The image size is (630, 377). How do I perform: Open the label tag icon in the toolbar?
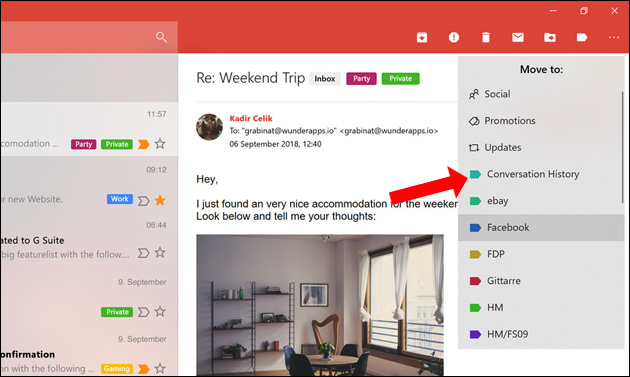point(582,37)
